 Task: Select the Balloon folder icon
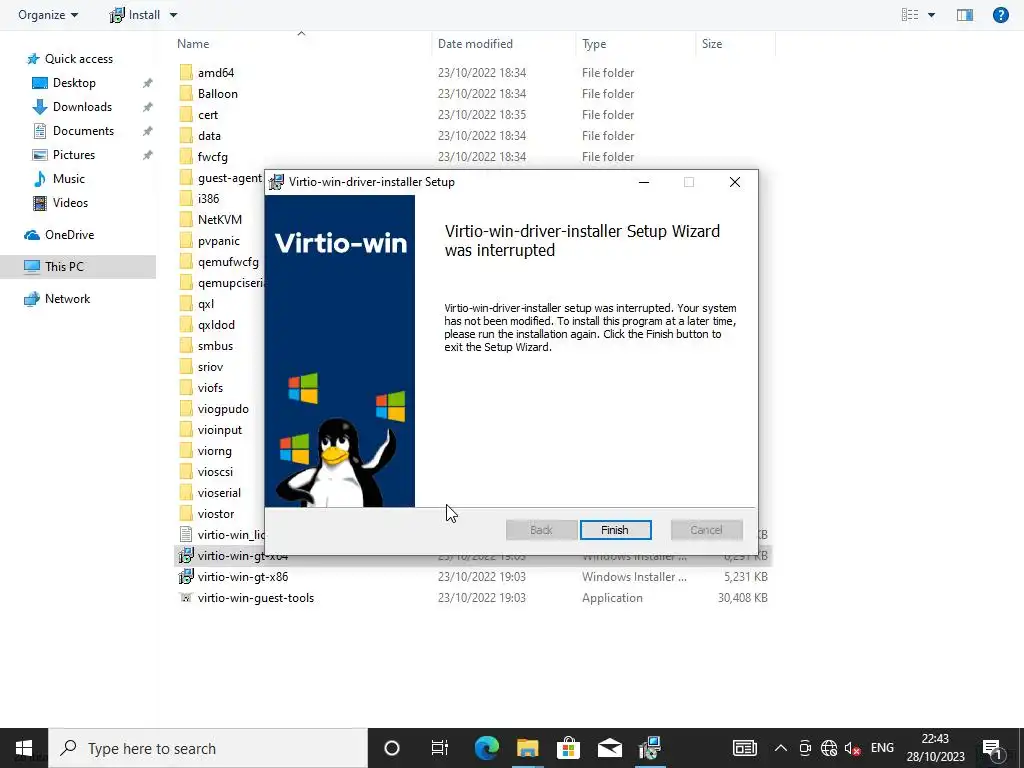click(x=186, y=93)
